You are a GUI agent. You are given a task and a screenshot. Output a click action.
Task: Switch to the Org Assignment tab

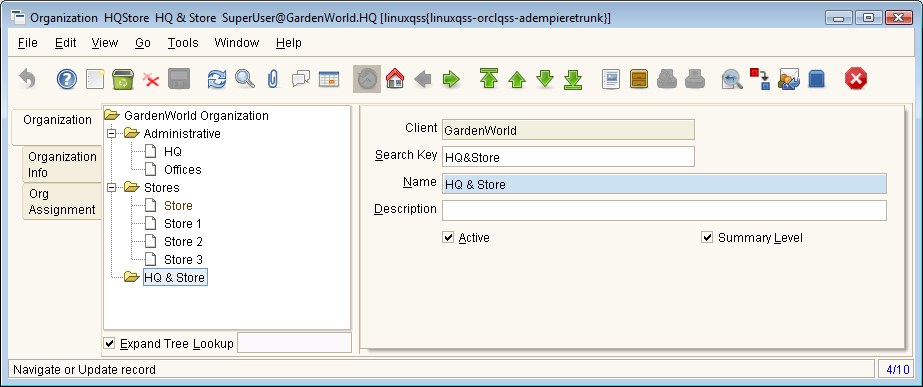coord(62,201)
